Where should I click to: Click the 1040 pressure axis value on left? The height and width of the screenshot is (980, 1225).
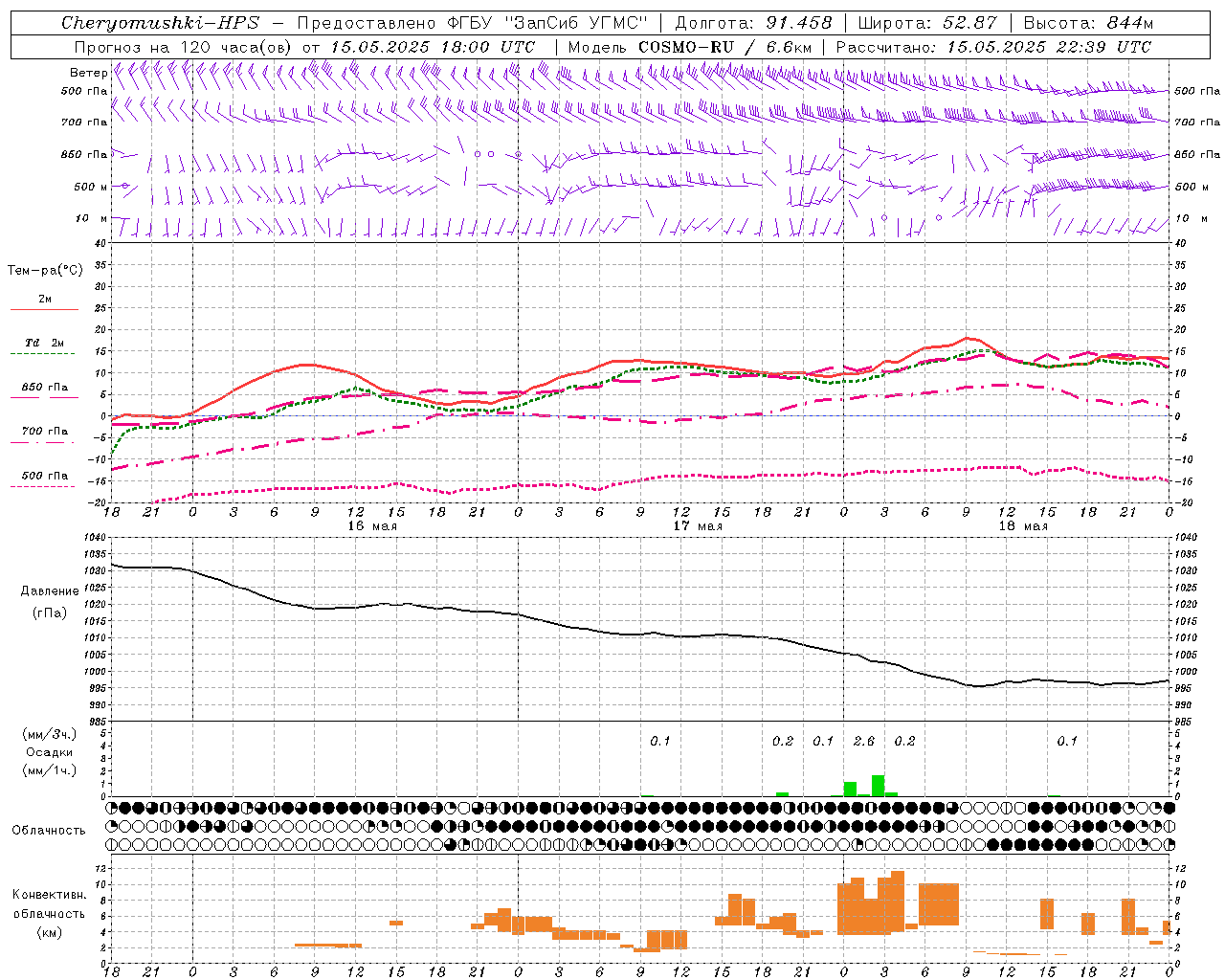(95, 538)
